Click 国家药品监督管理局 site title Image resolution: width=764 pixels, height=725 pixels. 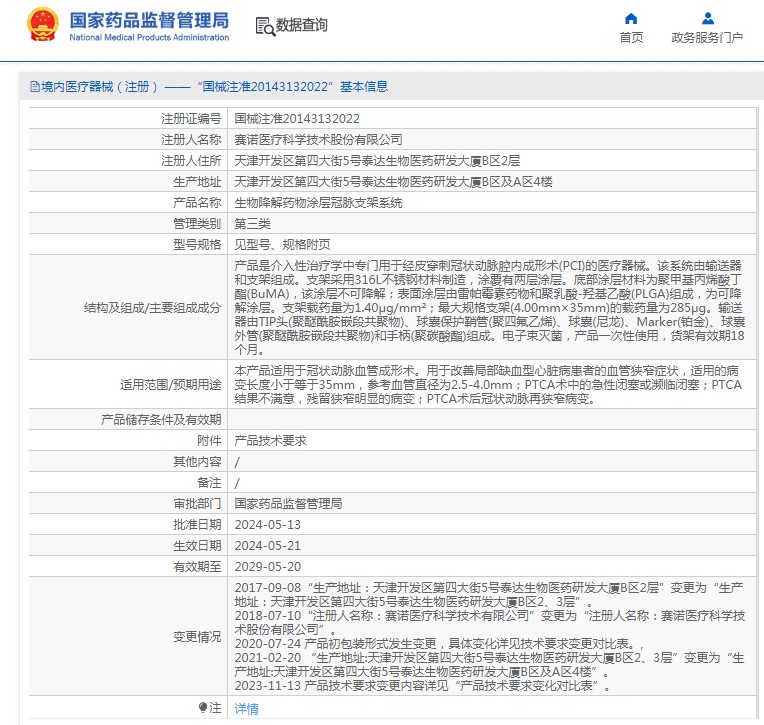149,20
